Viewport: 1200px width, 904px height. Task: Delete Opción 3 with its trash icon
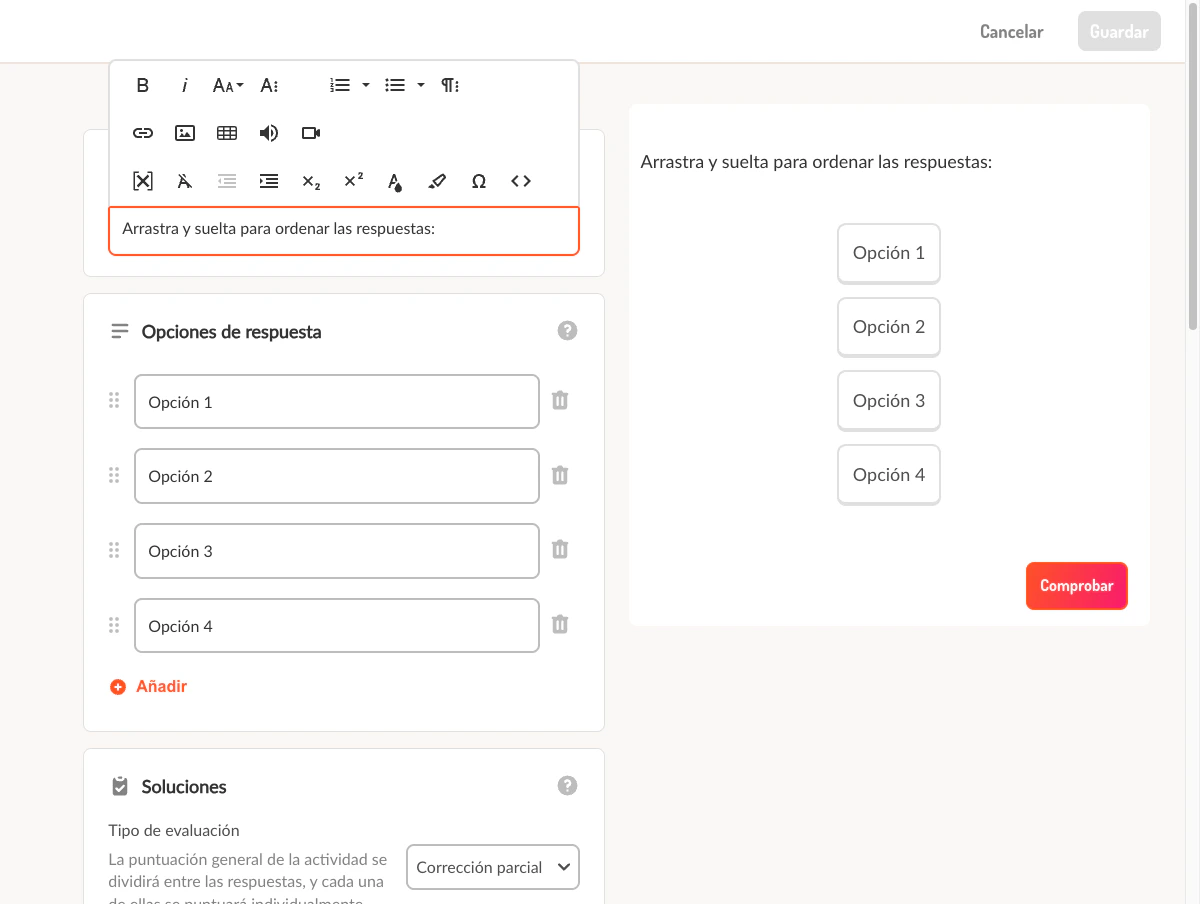pyautogui.click(x=560, y=550)
